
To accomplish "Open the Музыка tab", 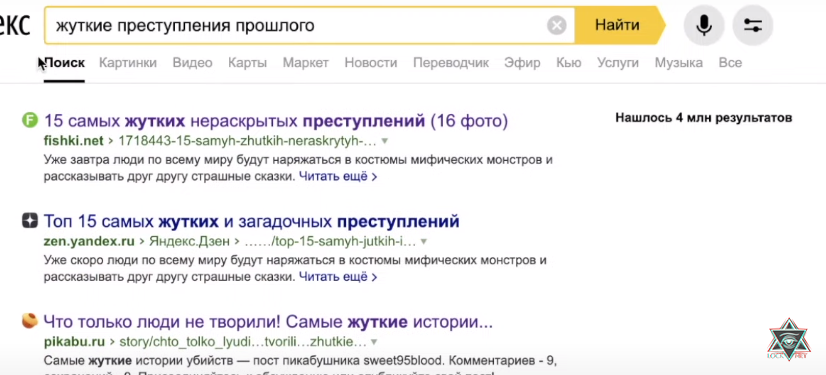I will 678,63.
